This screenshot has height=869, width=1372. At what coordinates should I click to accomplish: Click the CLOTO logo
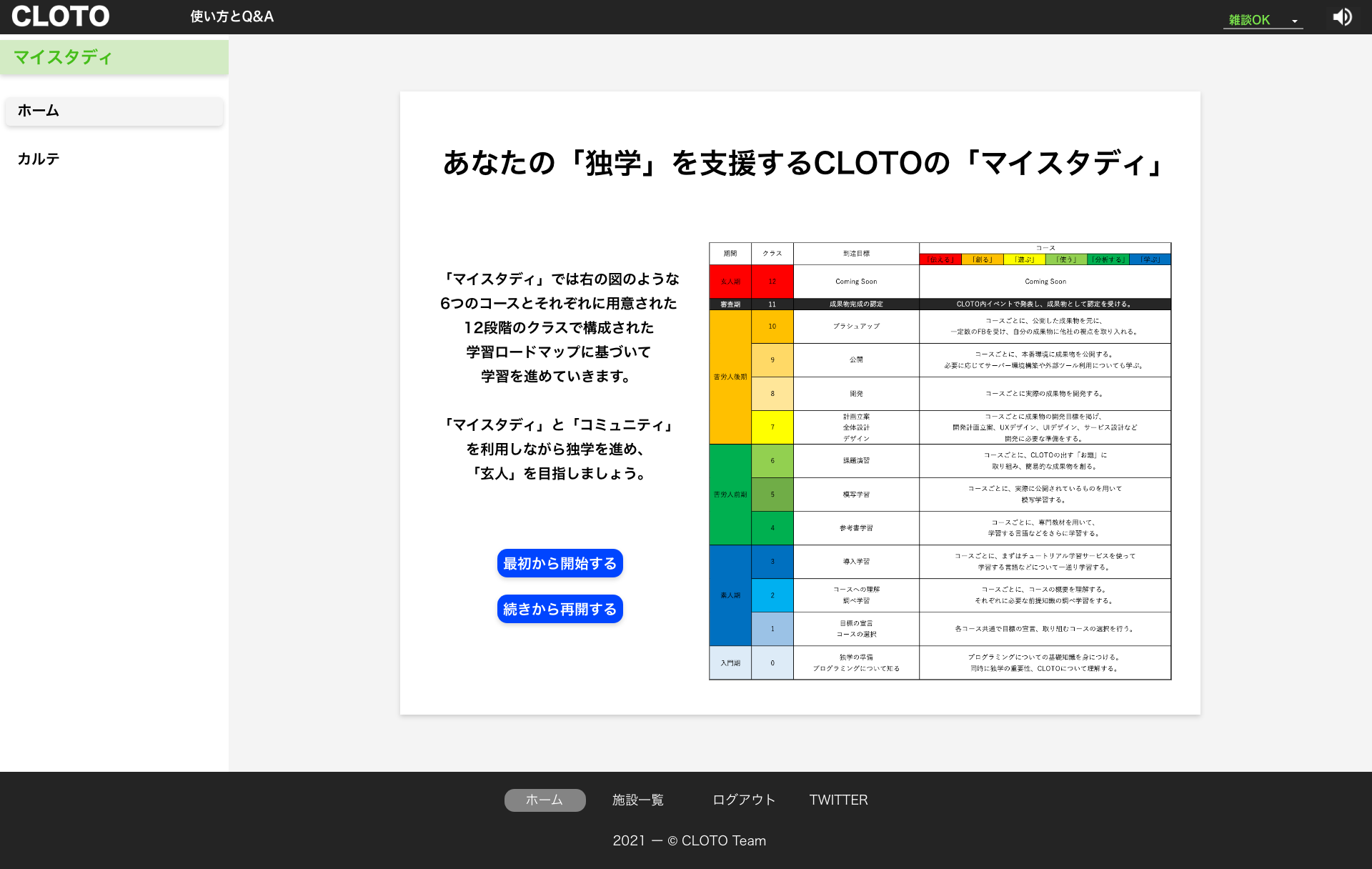pos(61,16)
